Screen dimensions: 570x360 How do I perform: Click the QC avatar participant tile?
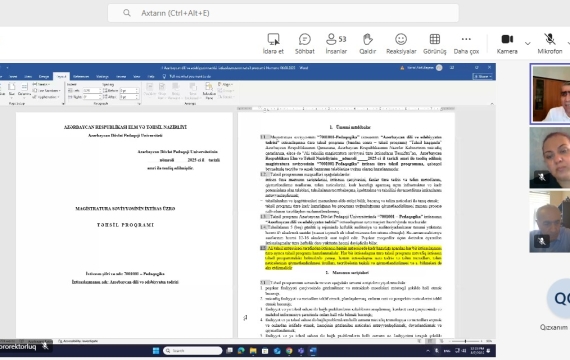coord(559,299)
